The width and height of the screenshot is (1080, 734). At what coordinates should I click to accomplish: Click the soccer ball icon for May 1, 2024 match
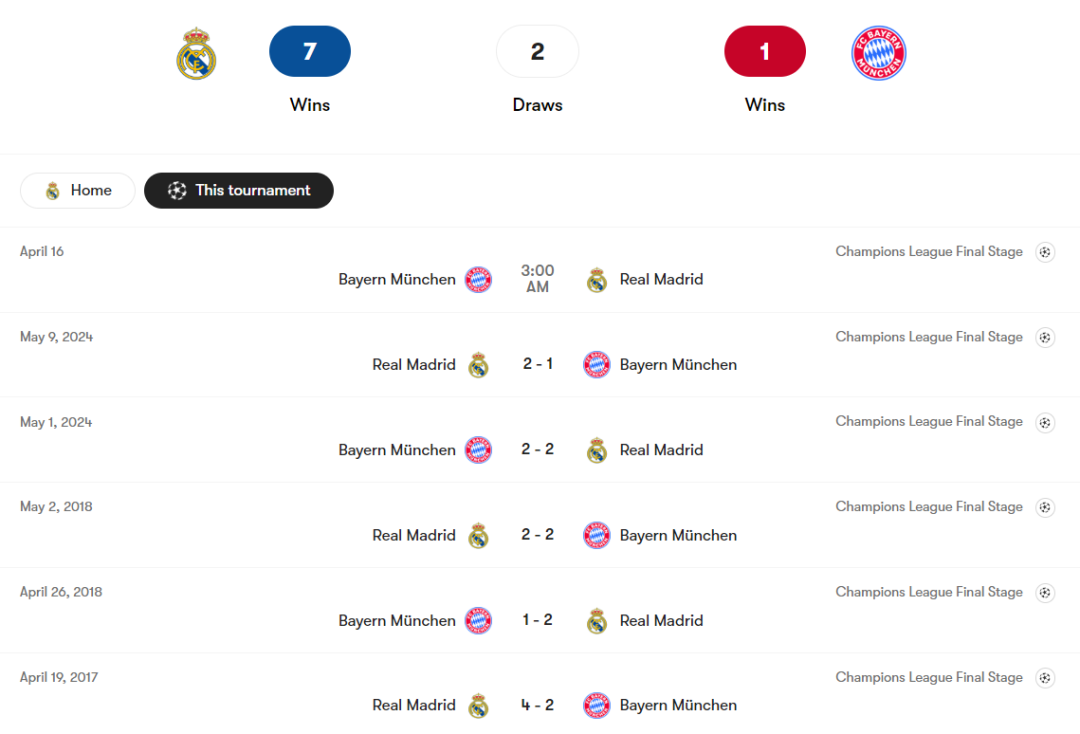click(1045, 422)
